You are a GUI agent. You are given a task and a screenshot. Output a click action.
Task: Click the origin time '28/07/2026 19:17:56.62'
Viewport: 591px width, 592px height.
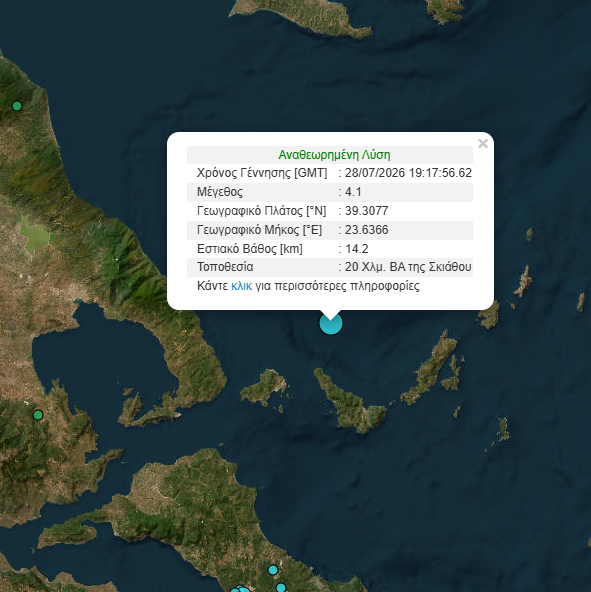point(408,173)
